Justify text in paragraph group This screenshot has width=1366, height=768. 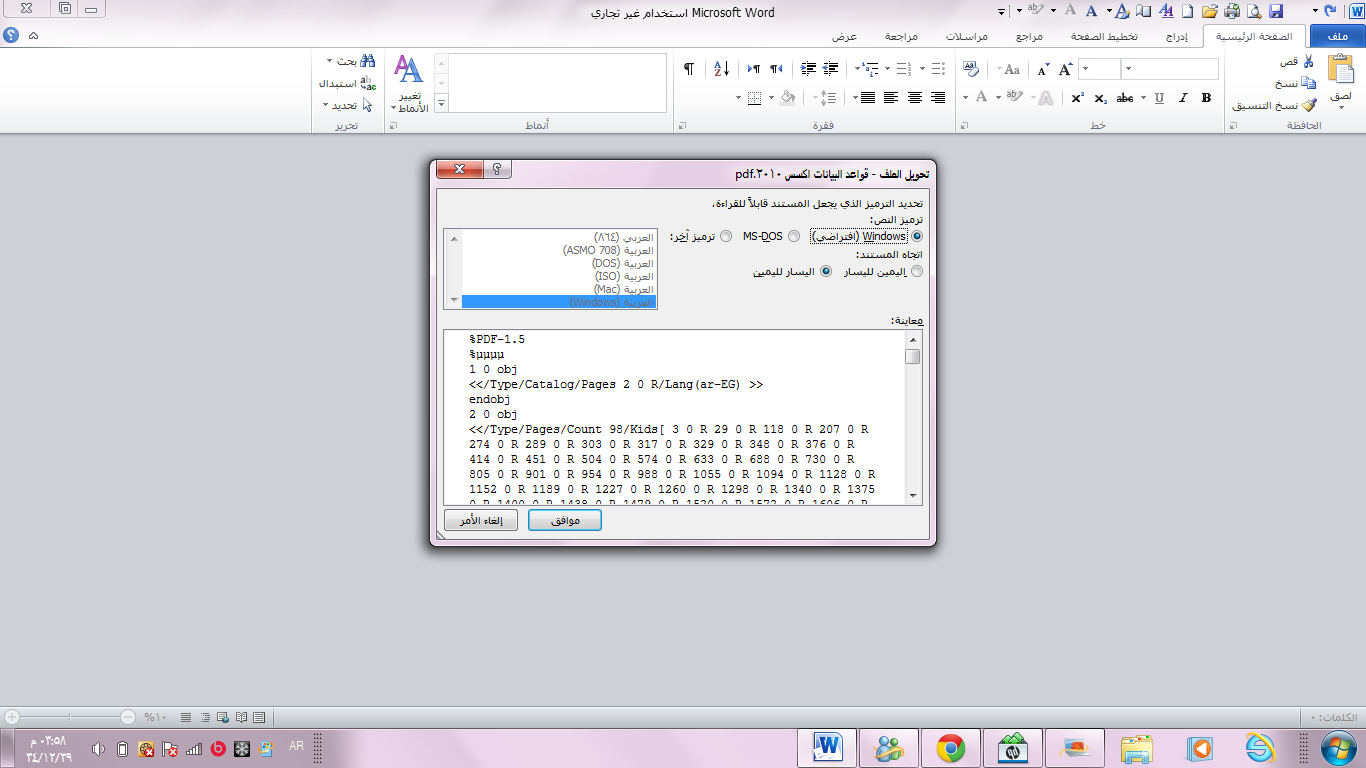coord(867,98)
